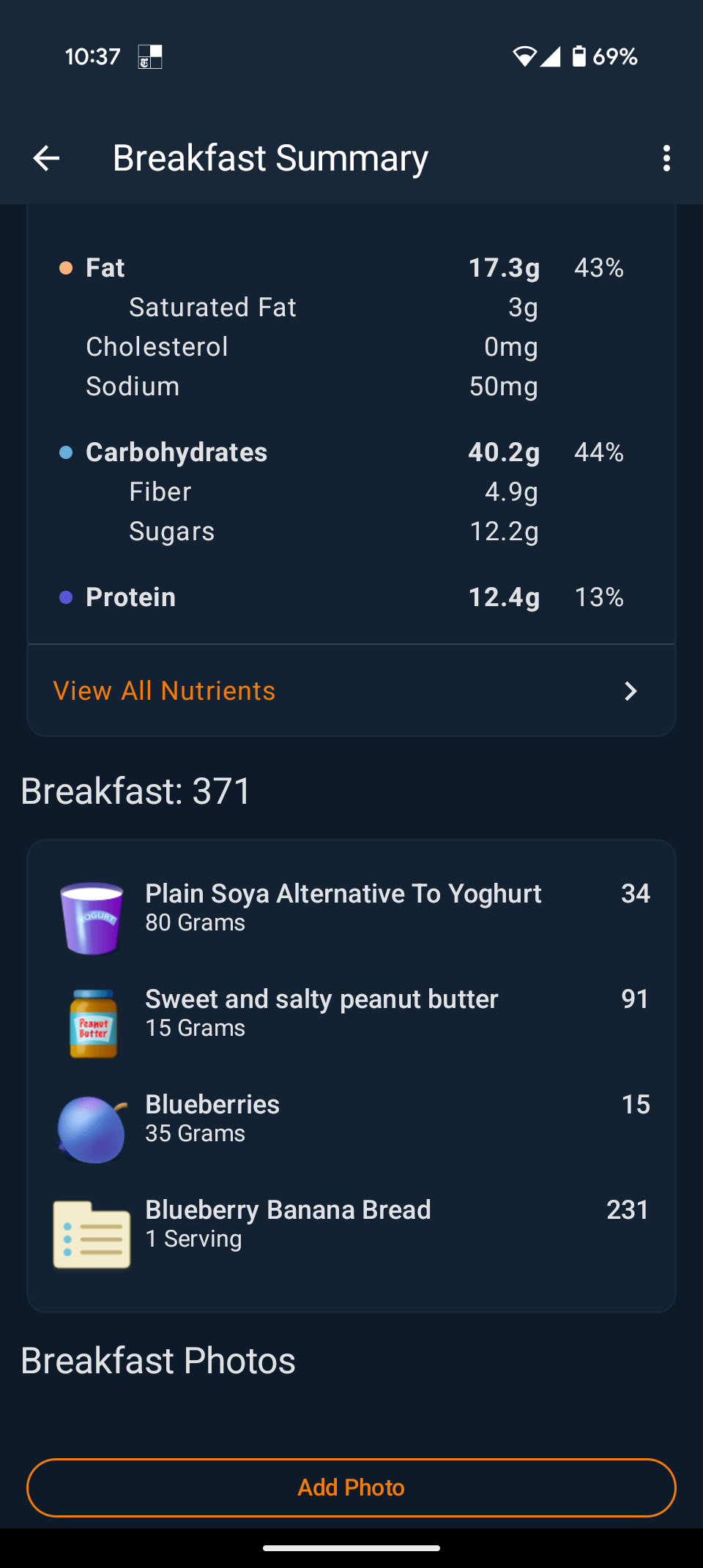Tap the purple Protein legend dot
The height and width of the screenshot is (1568, 703).
point(66,597)
